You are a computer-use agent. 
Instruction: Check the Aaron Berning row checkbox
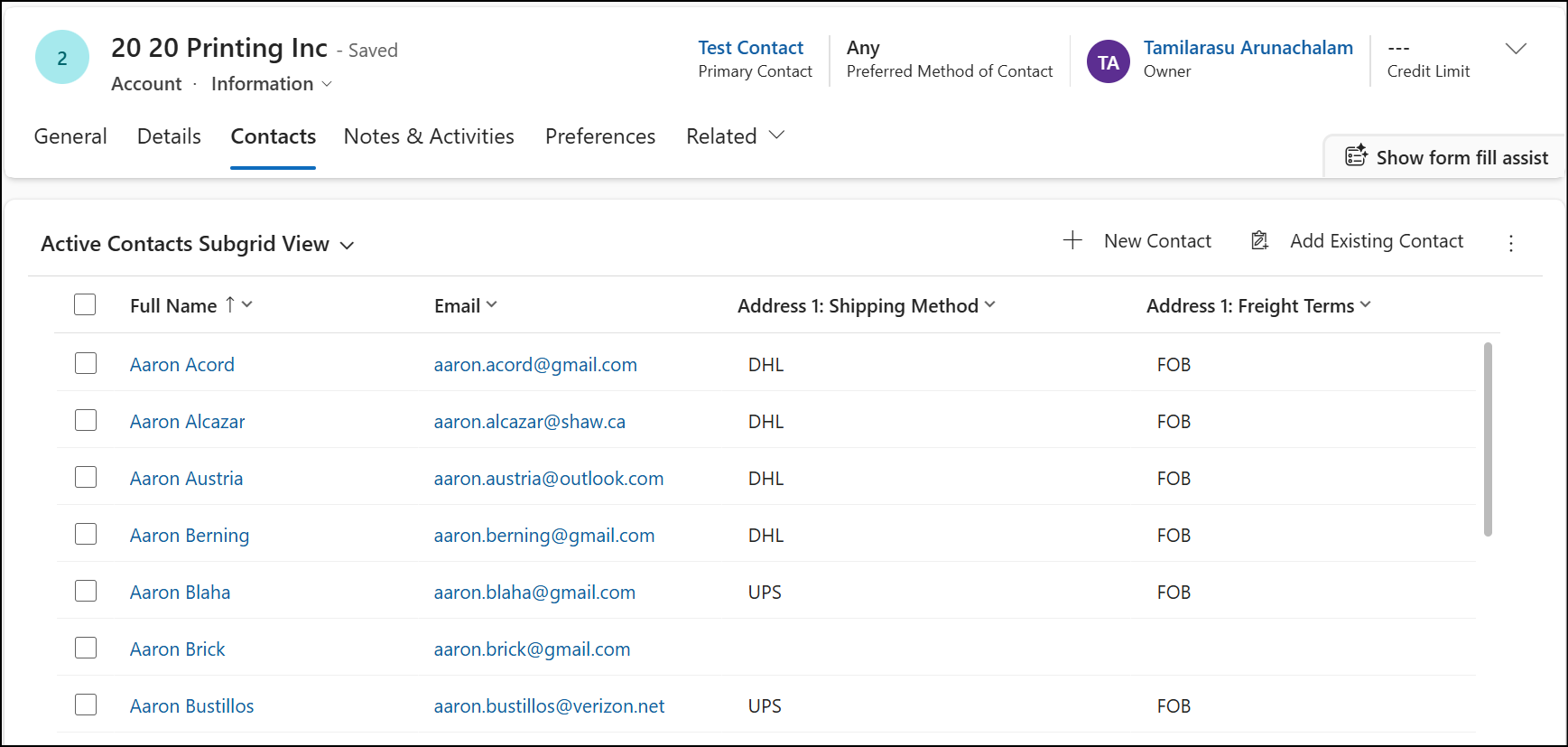tap(86, 534)
